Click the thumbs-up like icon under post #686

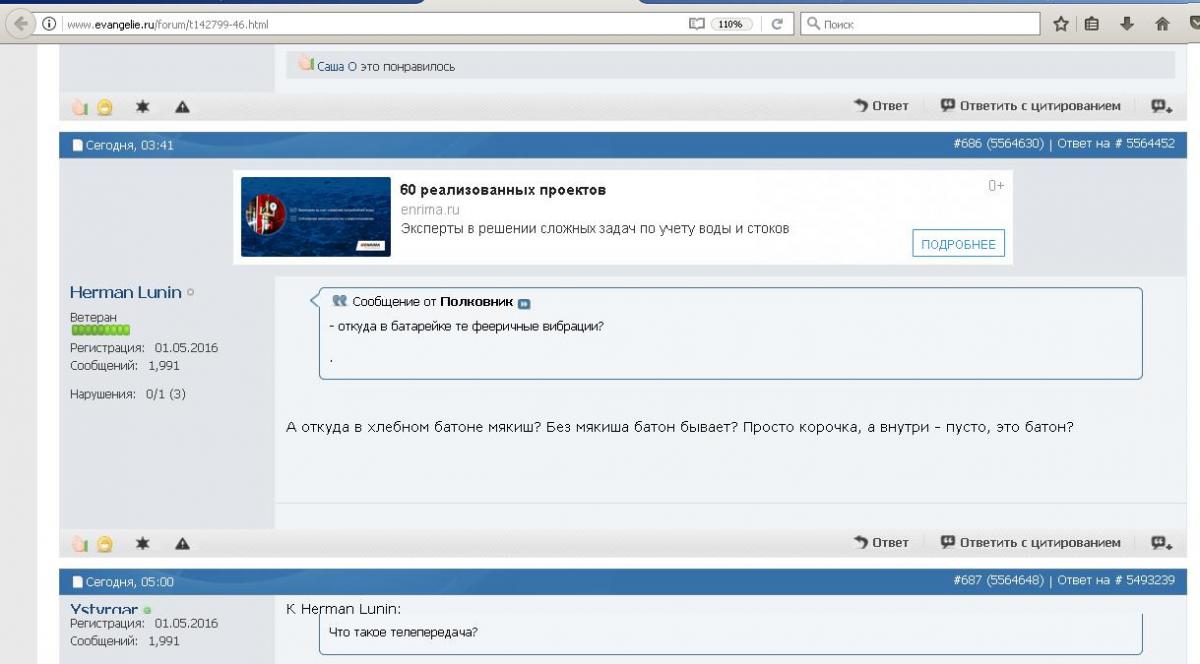pos(79,544)
